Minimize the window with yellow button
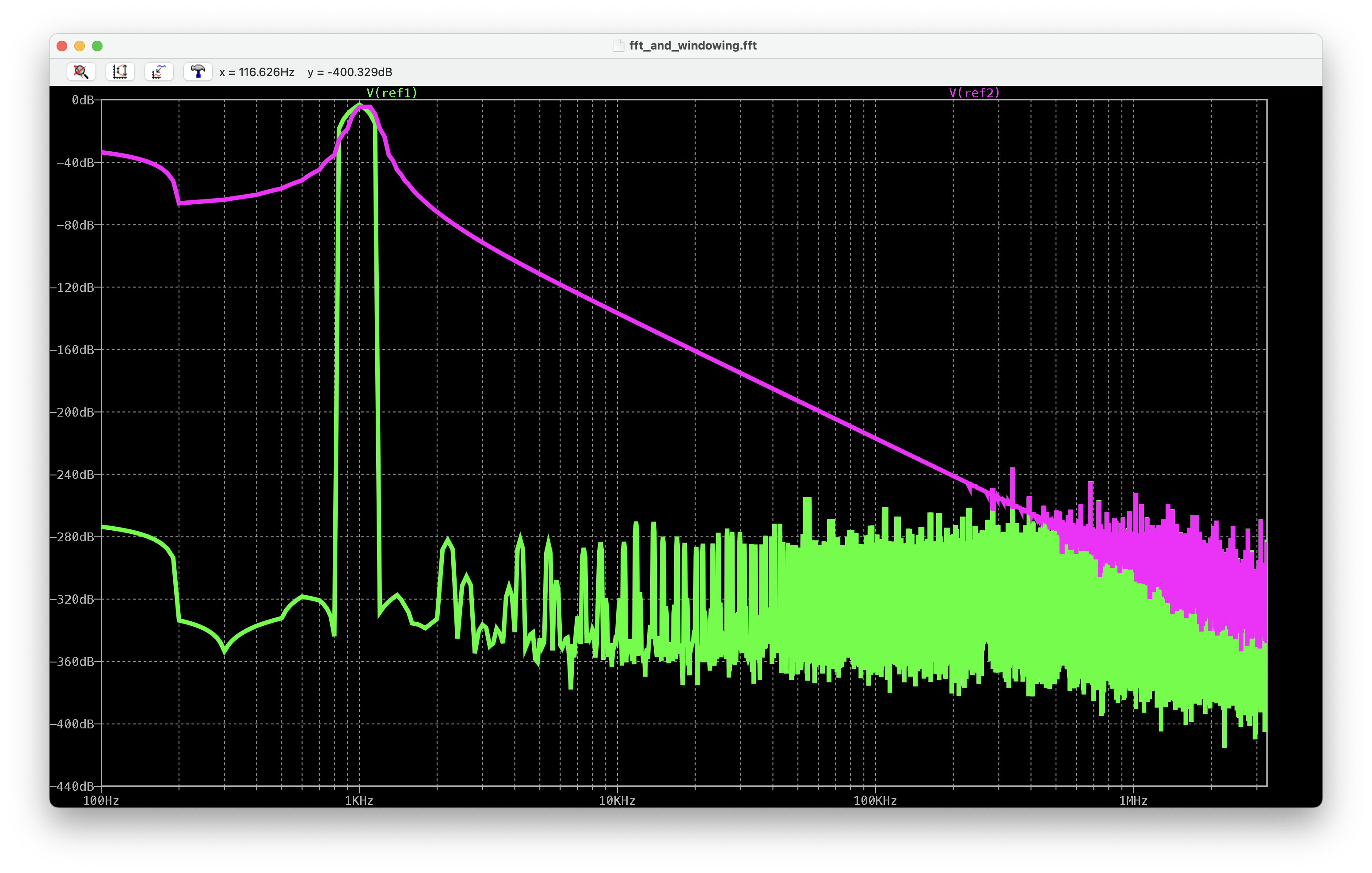Viewport: 1372px width, 873px height. click(80, 46)
